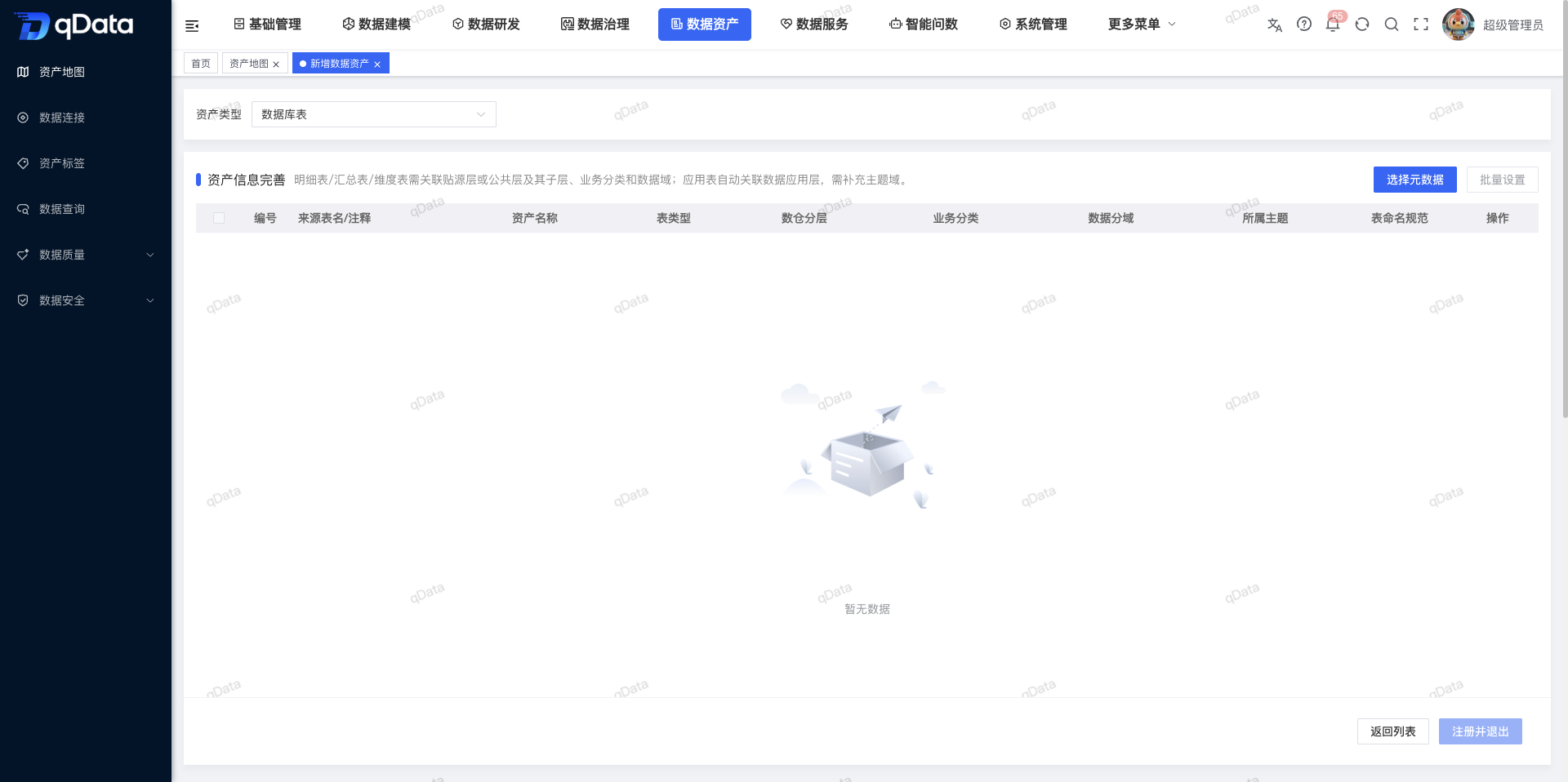Click the 操作 column header

pyautogui.click(x=1498, y=218)
